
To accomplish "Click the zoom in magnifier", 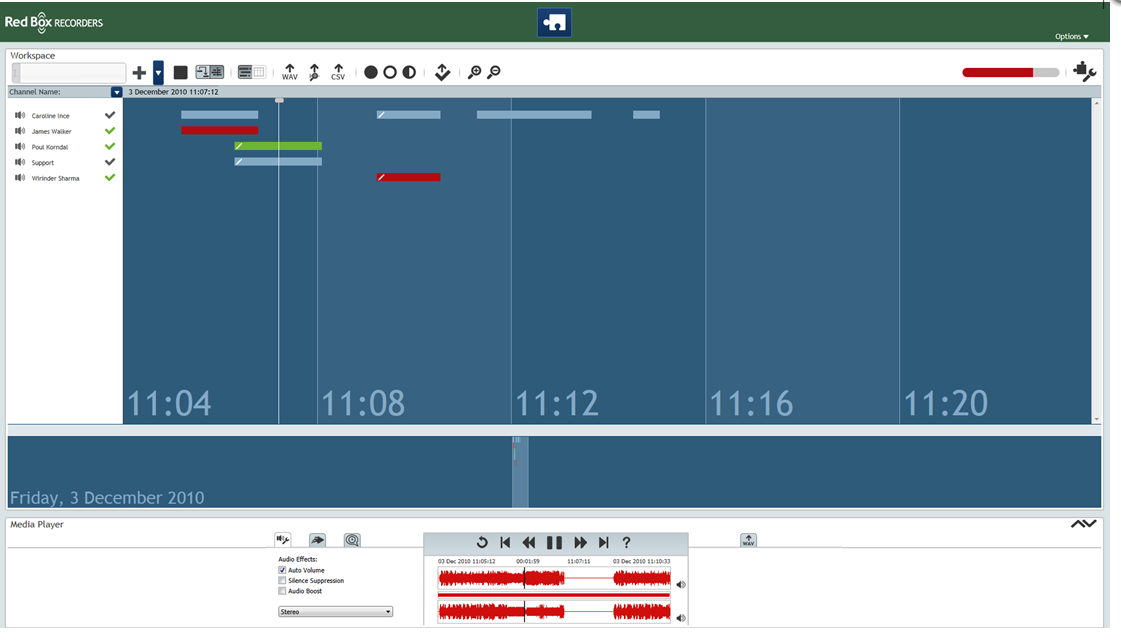I will pos(474,73).
